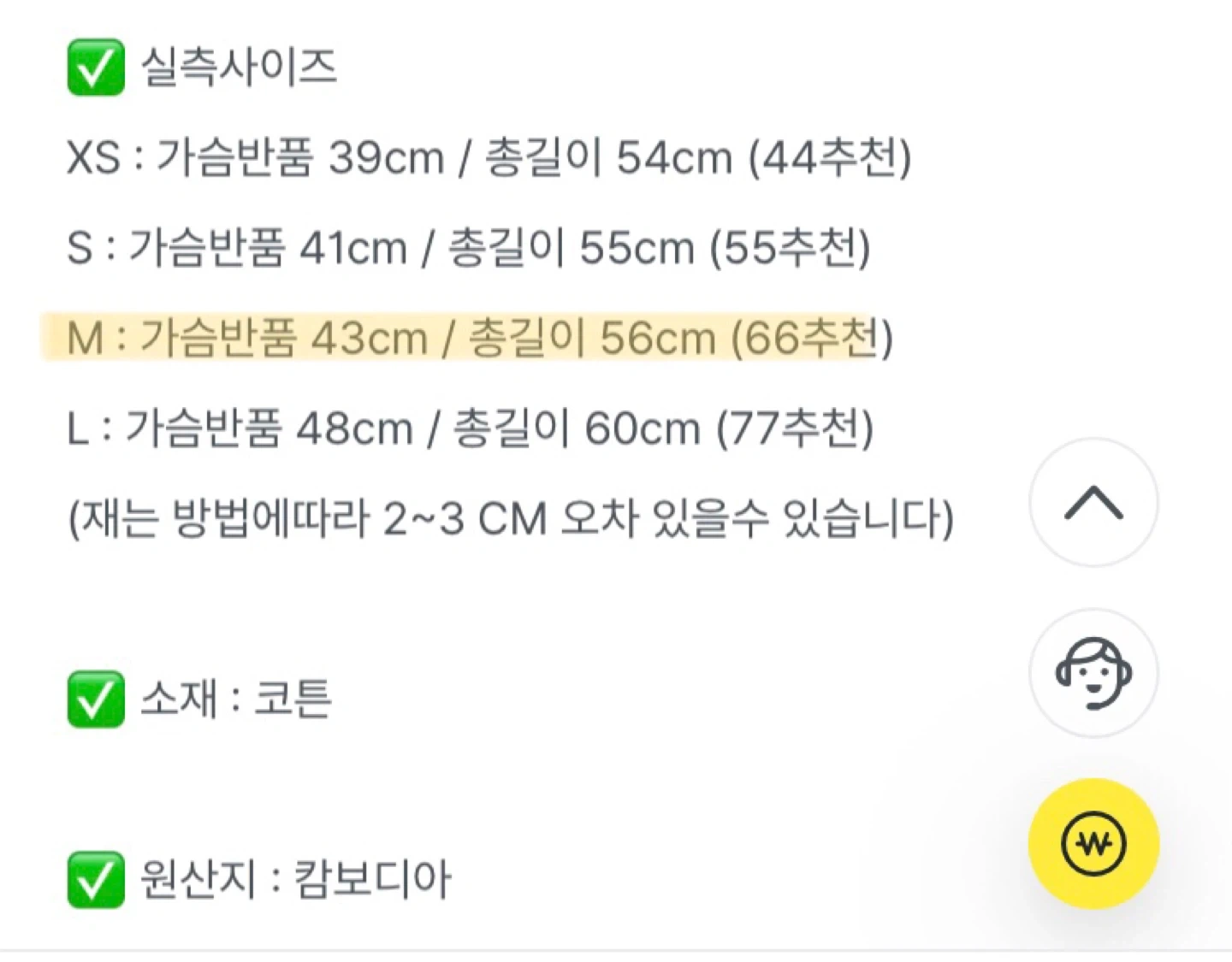The height and width of the screenshot is (962, 1232).
Task: Click the XS size measurement line
Action: pyautogui.click(x=489, y=158)
